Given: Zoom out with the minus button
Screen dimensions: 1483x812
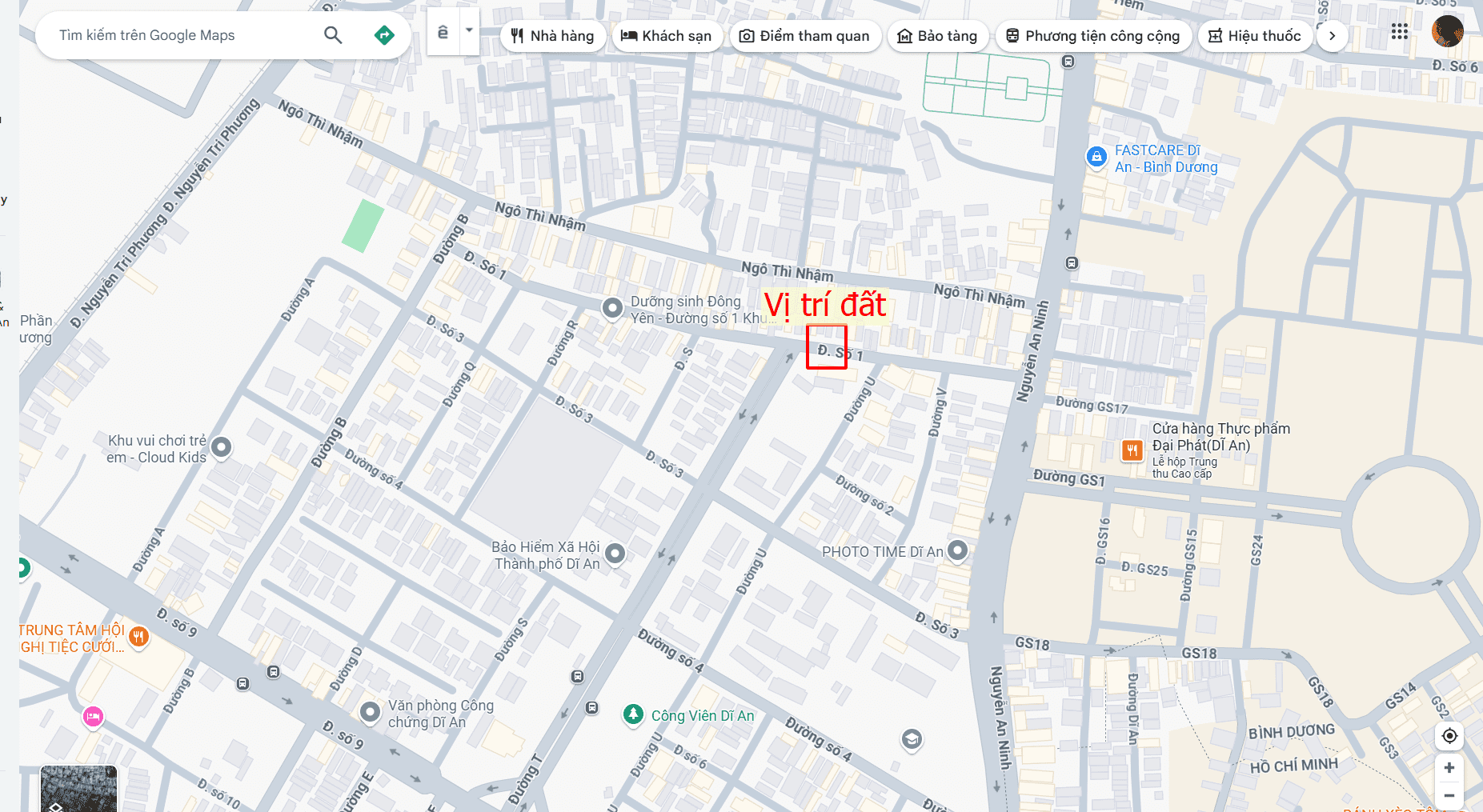Looking at the screenshot, I should 1449,796.
